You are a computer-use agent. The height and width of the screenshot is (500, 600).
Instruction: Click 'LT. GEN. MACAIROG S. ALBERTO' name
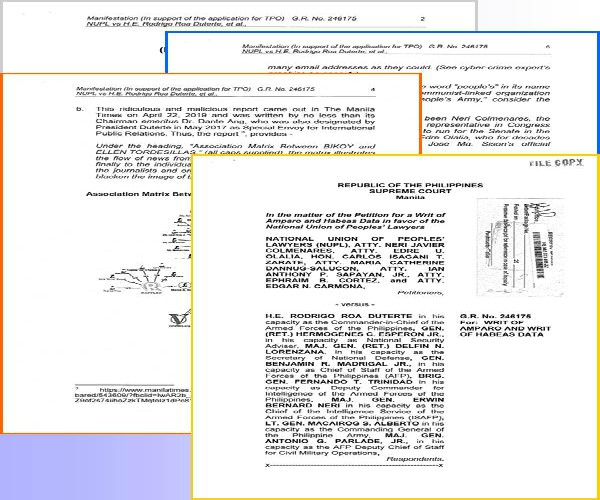coord(342,423)
